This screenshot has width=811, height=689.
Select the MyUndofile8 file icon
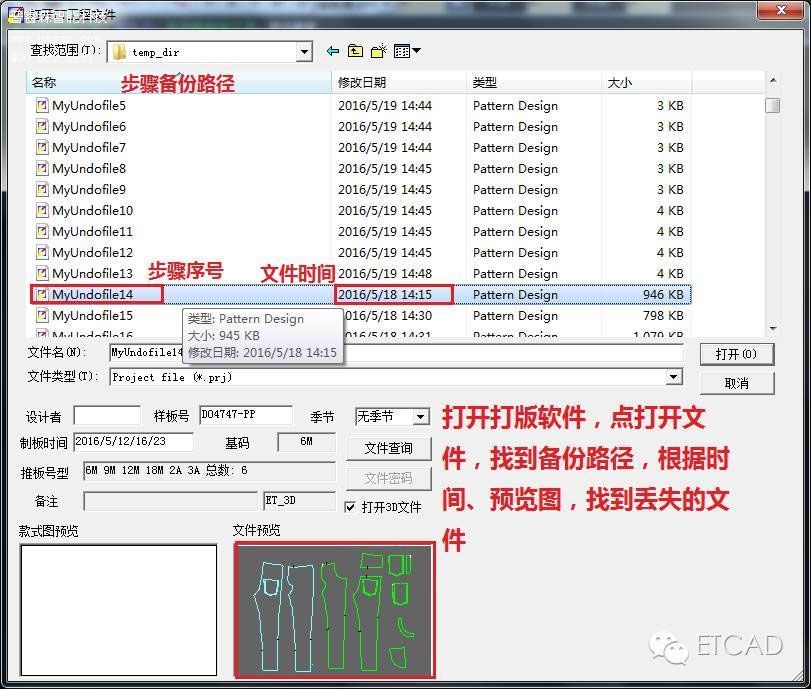[x=42, y=169]
